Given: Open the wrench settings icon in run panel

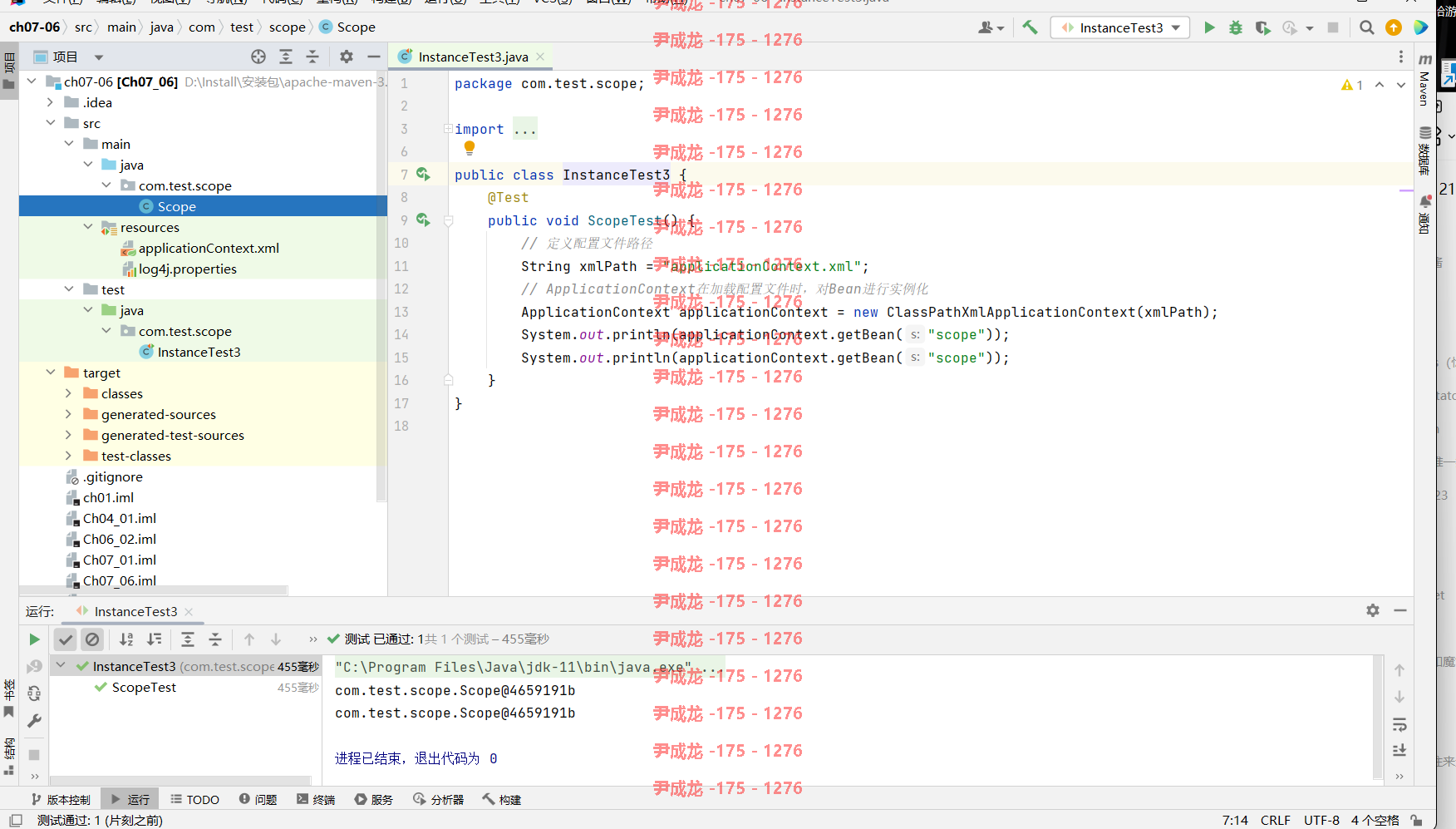Looking at the screenshot, I should coord(34,721).
